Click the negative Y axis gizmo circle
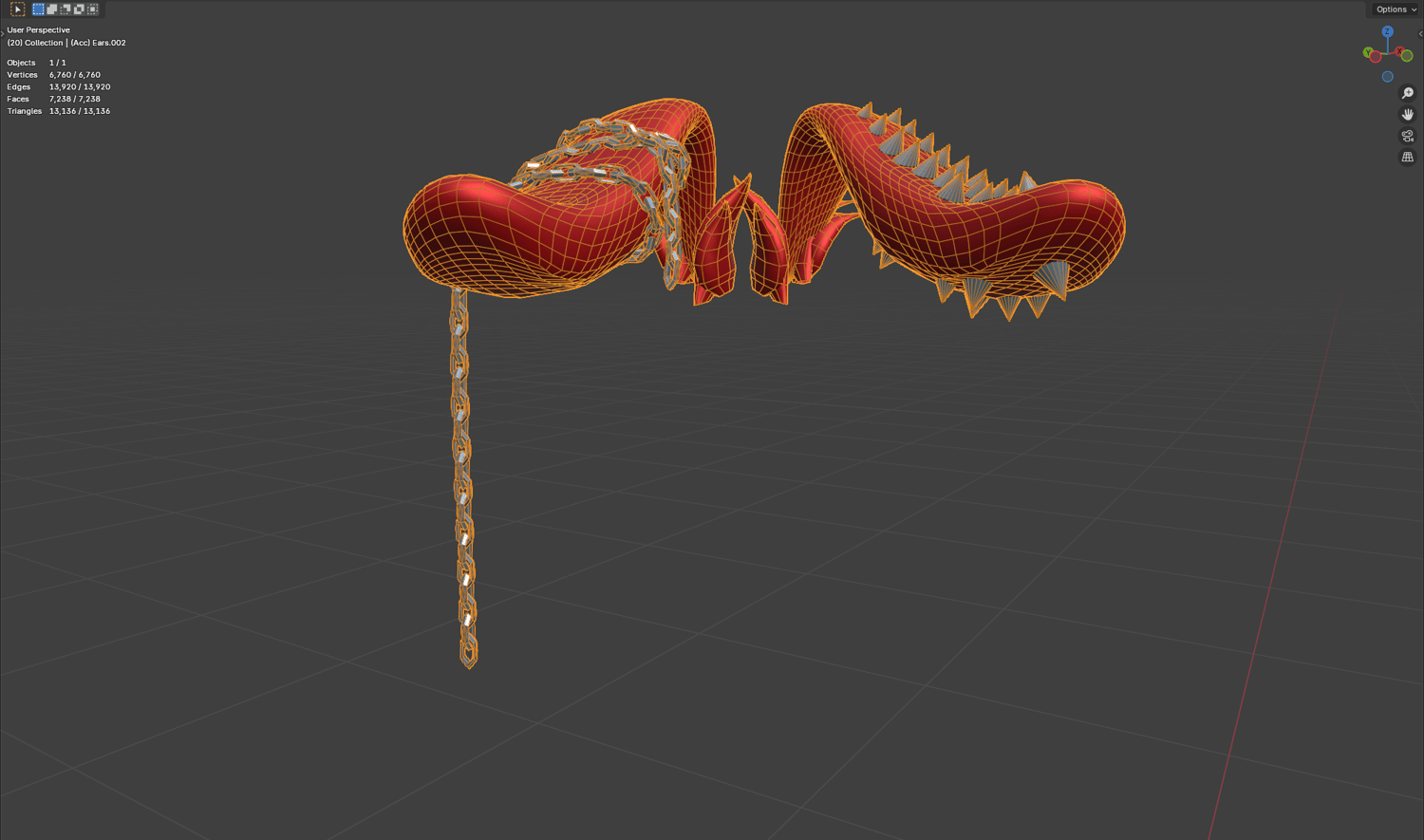Viewport: 1424px width, 840px height. coord(1407,56)
